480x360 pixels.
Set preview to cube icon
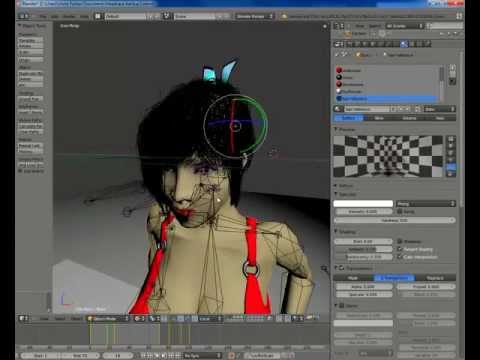[451, 153]
